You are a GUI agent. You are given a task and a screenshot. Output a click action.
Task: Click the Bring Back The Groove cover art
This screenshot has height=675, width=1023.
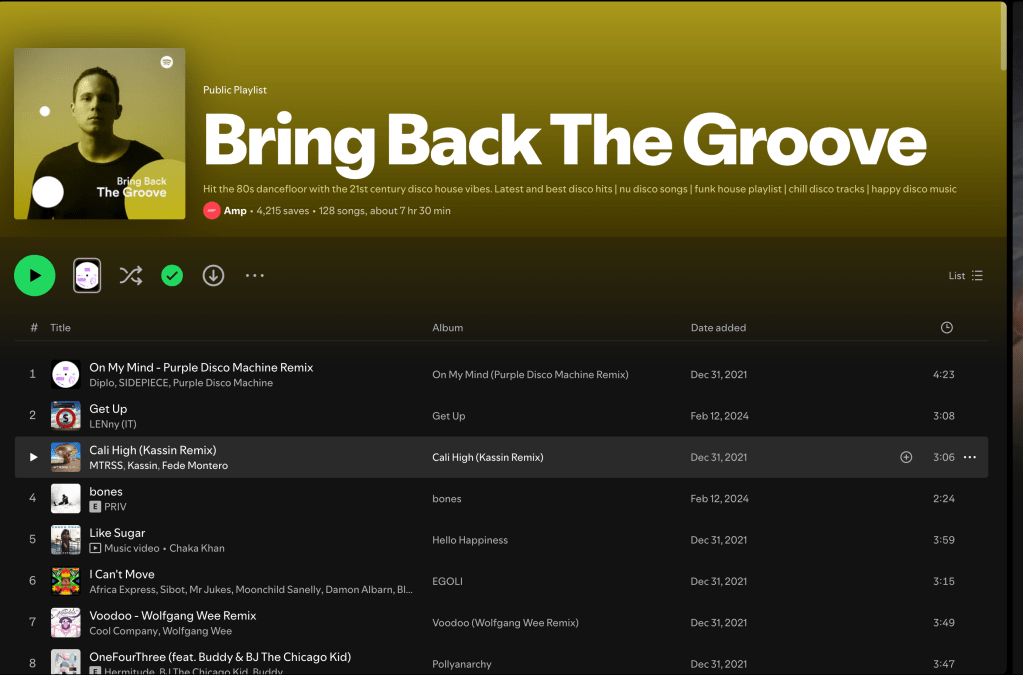(100, 134)
